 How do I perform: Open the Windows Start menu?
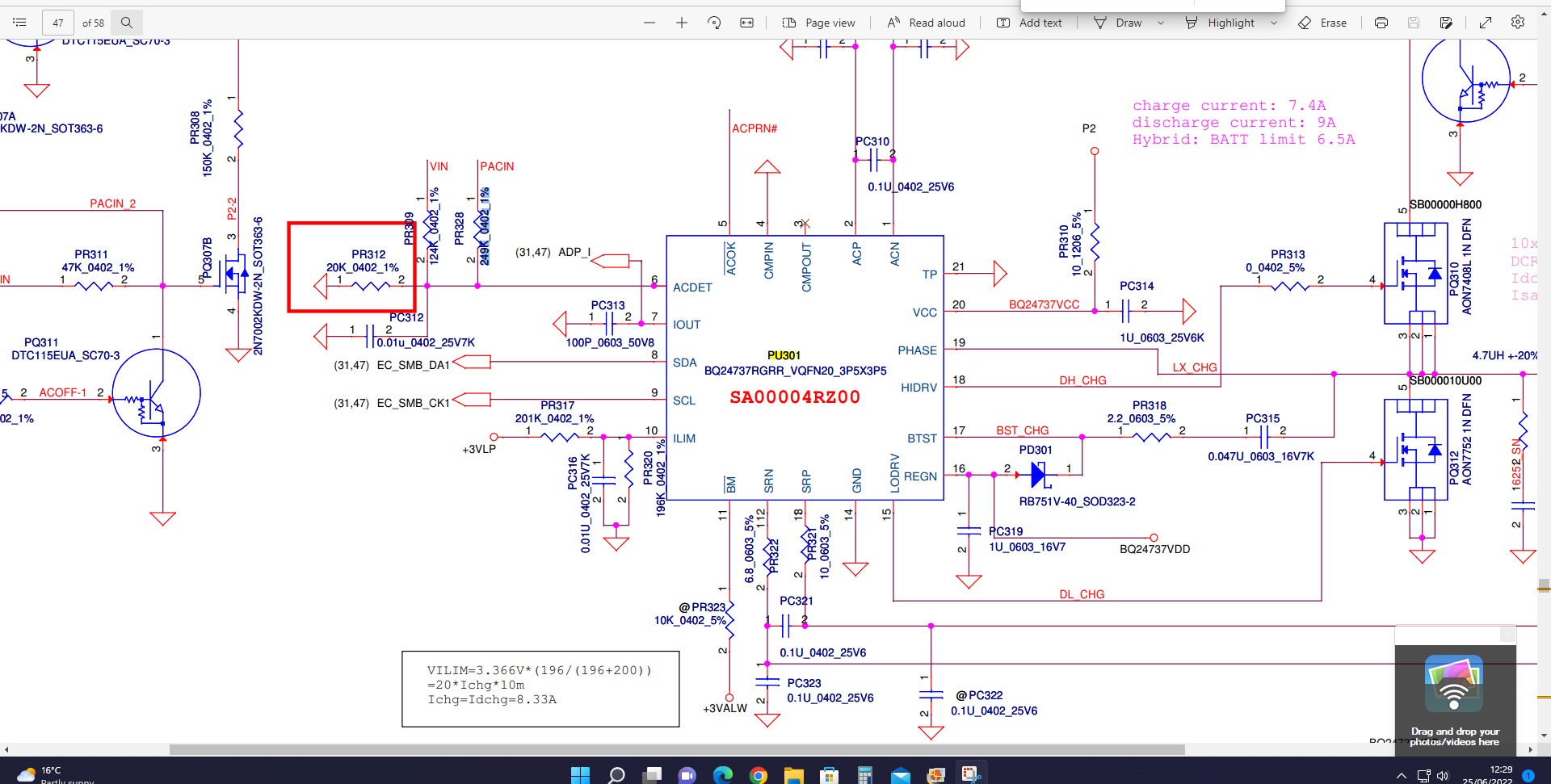coord(580,775)
